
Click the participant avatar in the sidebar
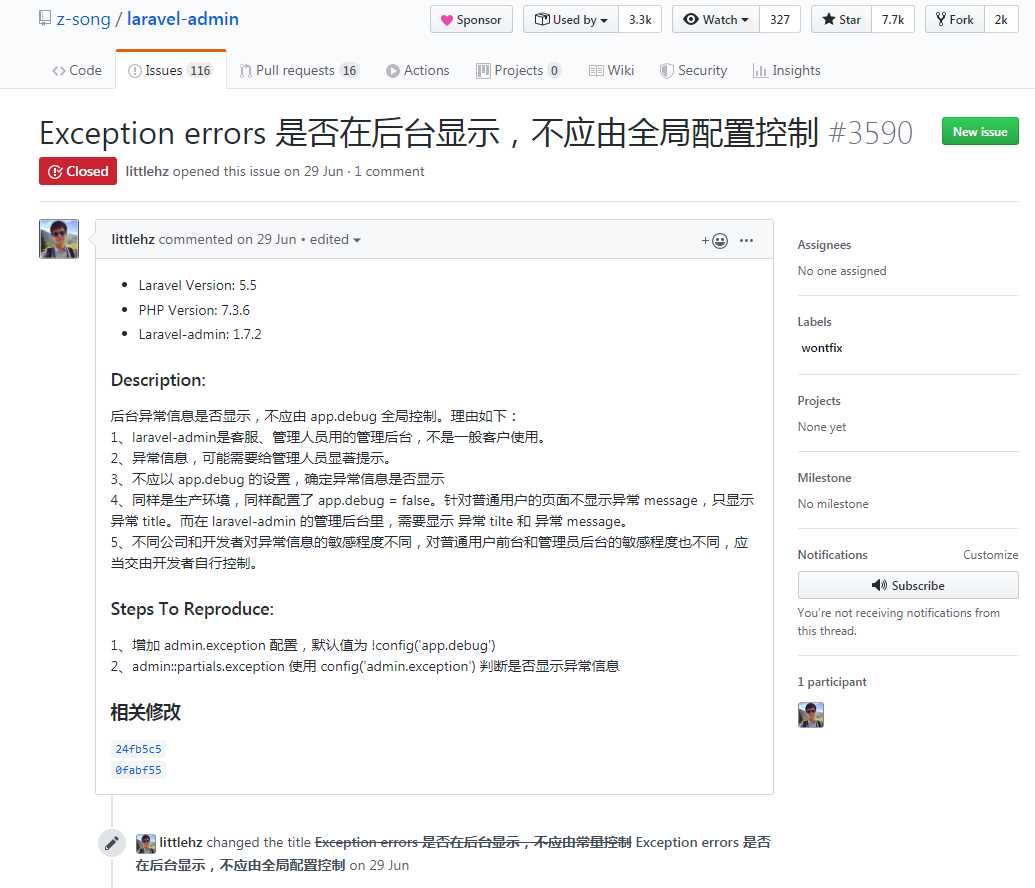(x=811, y=715)
